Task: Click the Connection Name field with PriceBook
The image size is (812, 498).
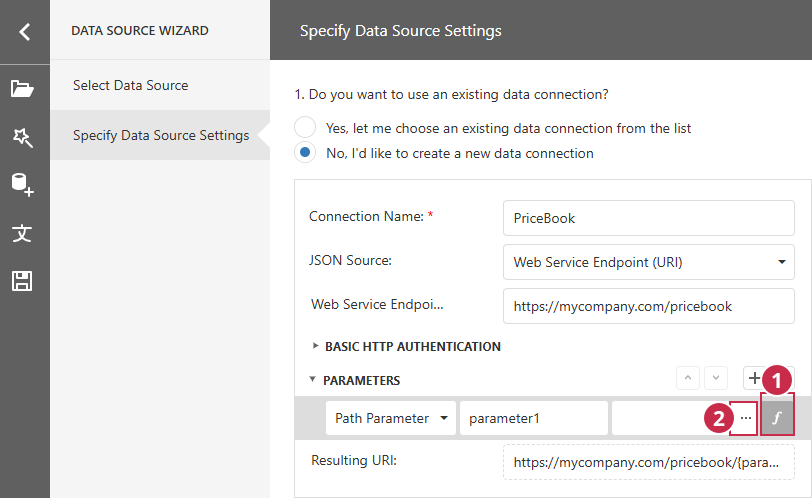Action: click(x=648, y=218)
